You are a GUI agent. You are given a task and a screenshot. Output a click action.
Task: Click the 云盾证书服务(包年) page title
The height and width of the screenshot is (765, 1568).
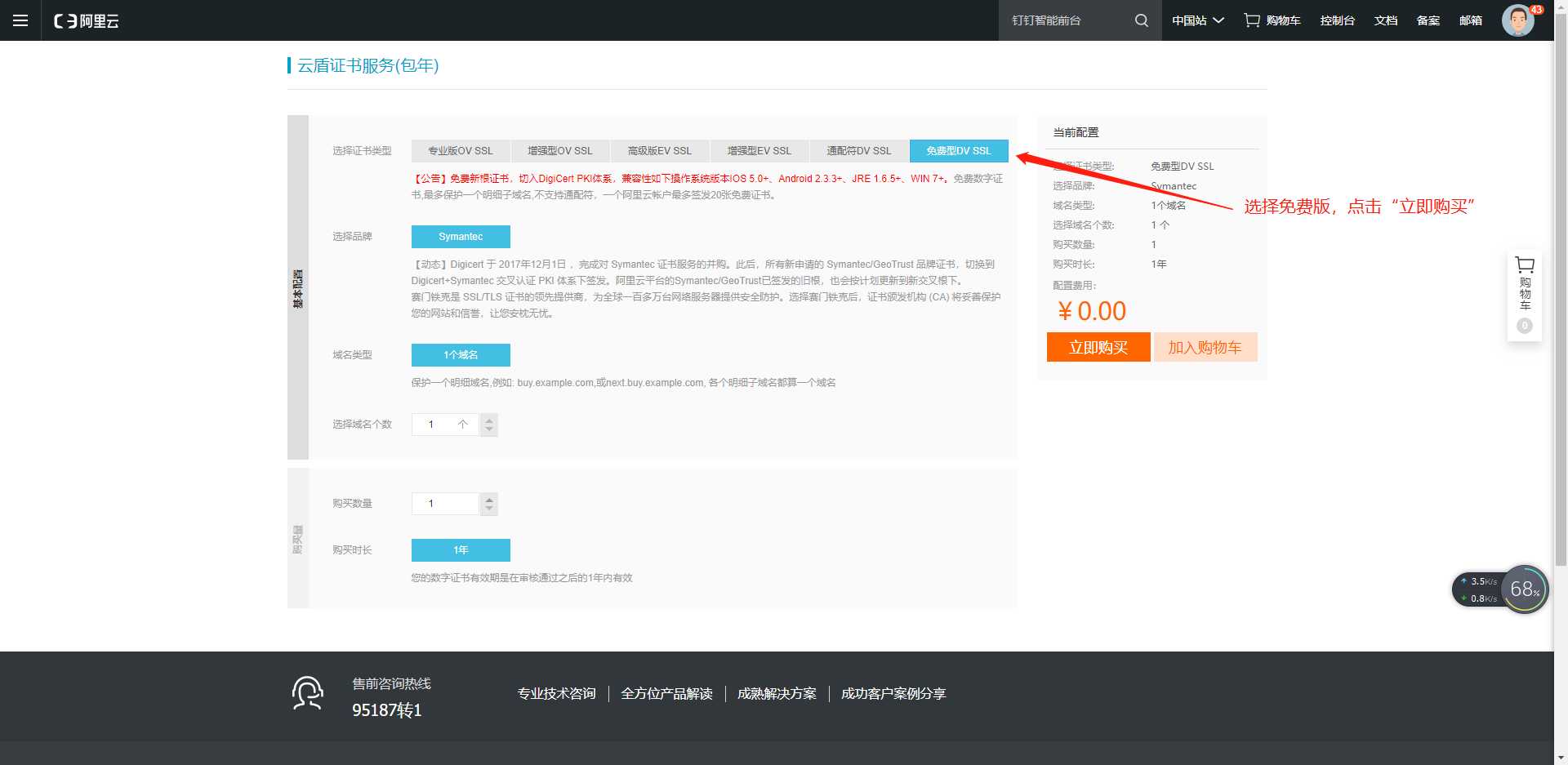click(367, 65)
